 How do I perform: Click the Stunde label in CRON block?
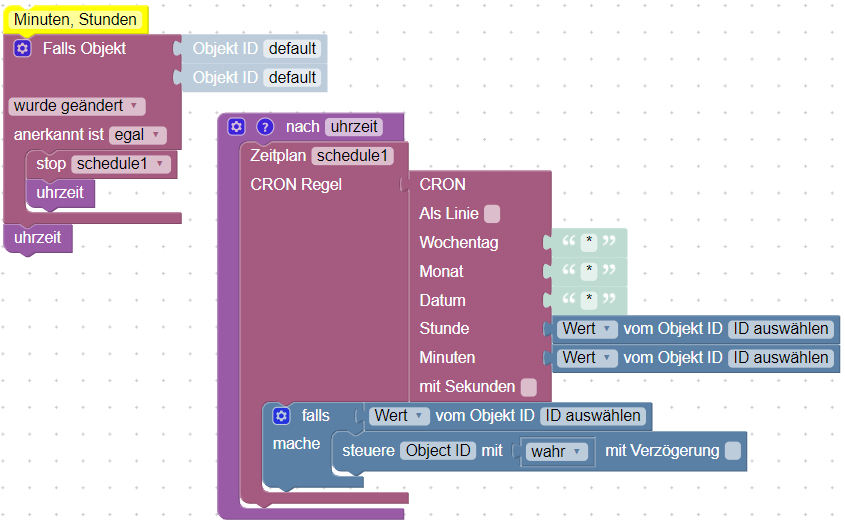tap(444, 329)
